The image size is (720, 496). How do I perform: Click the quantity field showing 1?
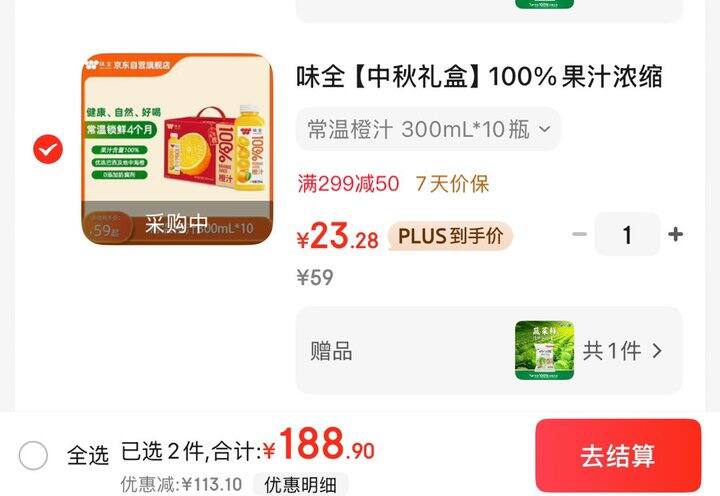tap(627, 234)
